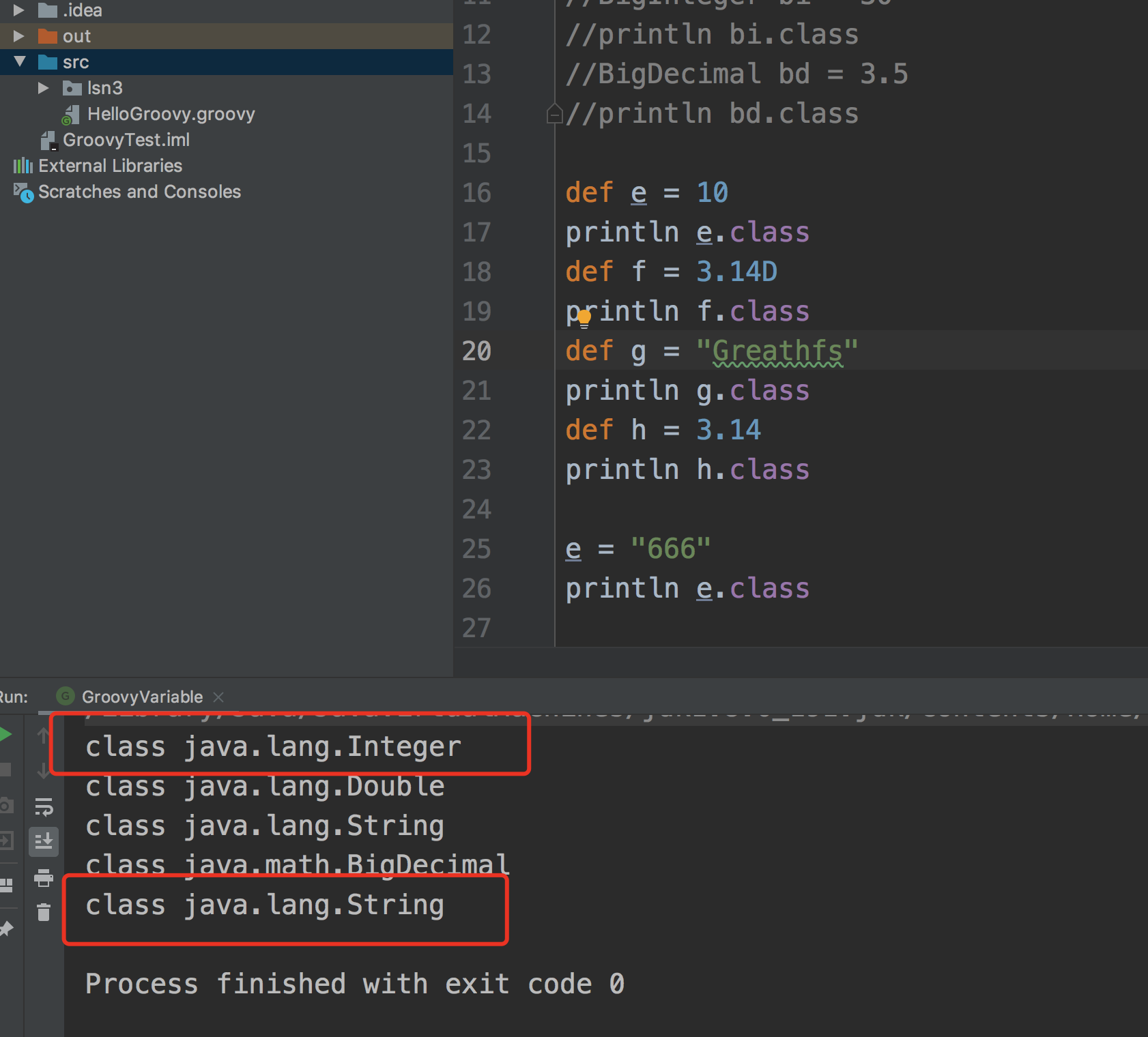Click the "666" string on line 25

[x=670, y=549]
